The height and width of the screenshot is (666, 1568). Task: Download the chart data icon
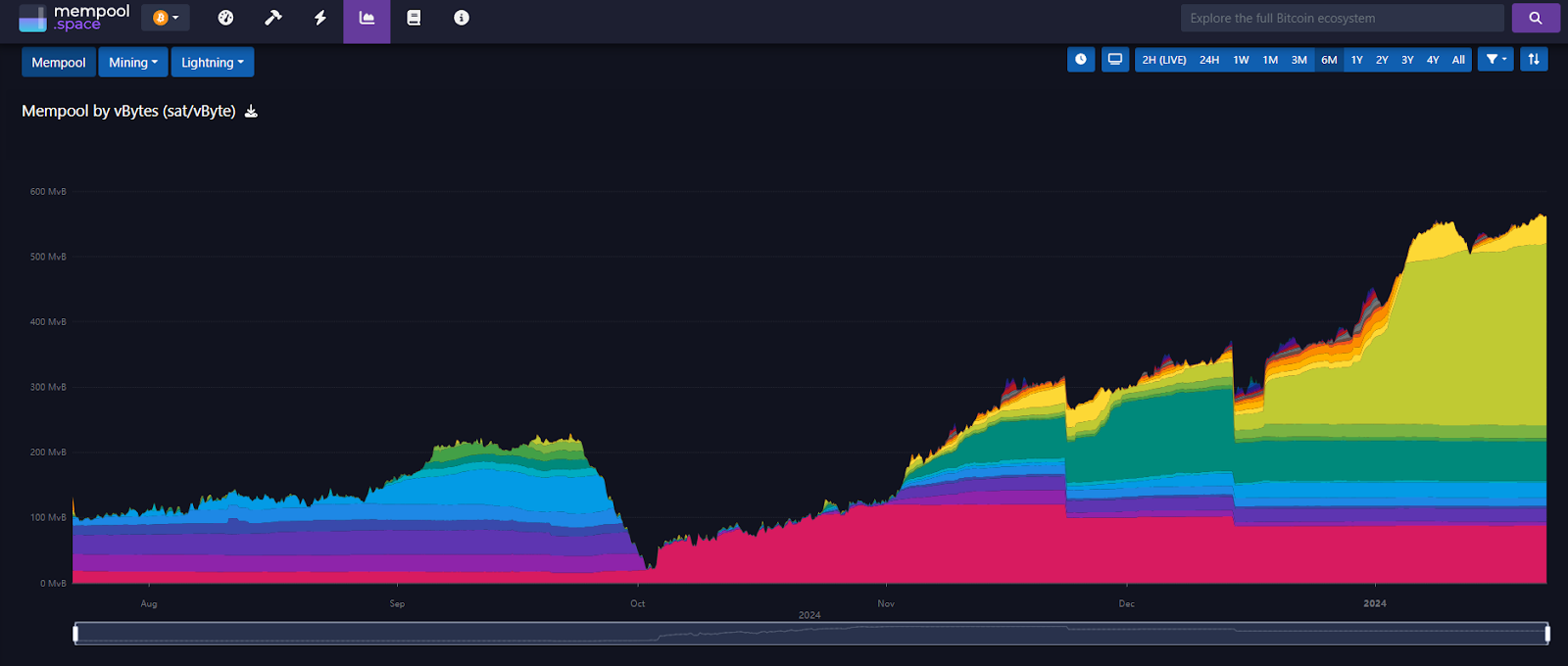pyautogui.click(x=251, y=112)
